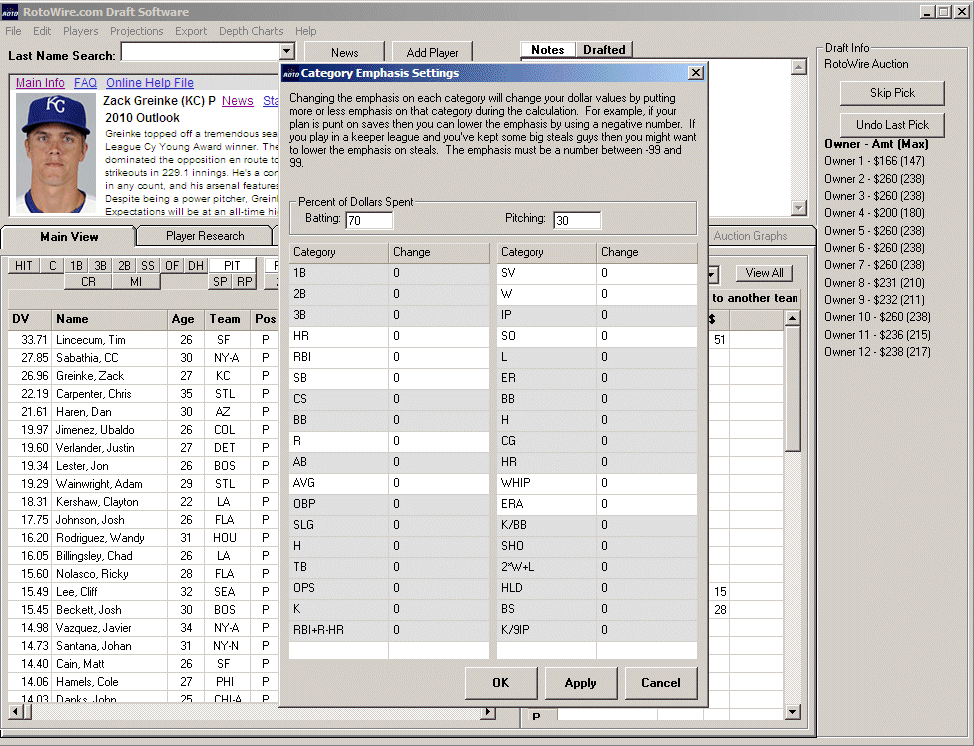Select the SP position filter
The image size is (974, 746).
221,282
